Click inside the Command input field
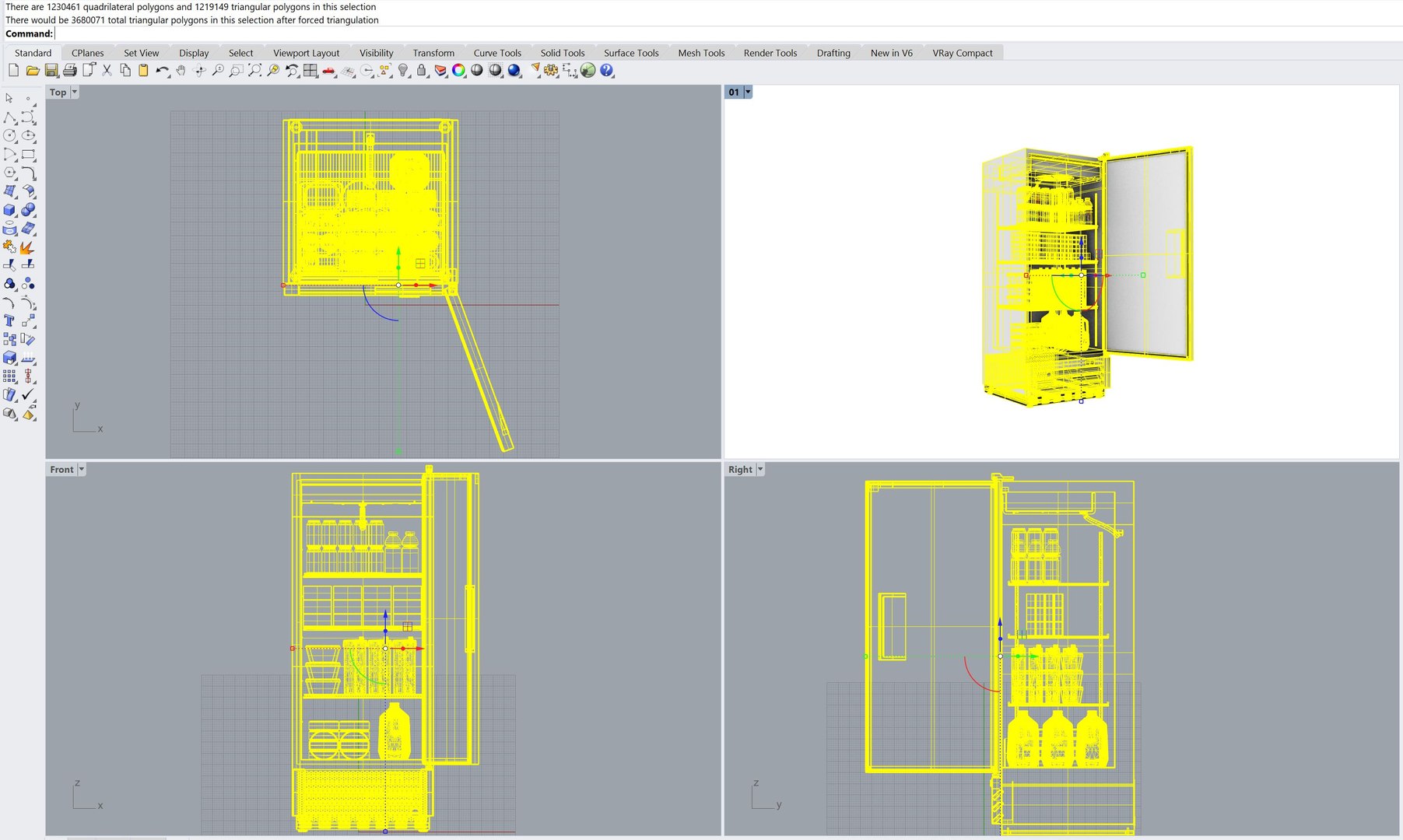This screenshot has height=840, width=1403. coord(728,33)
